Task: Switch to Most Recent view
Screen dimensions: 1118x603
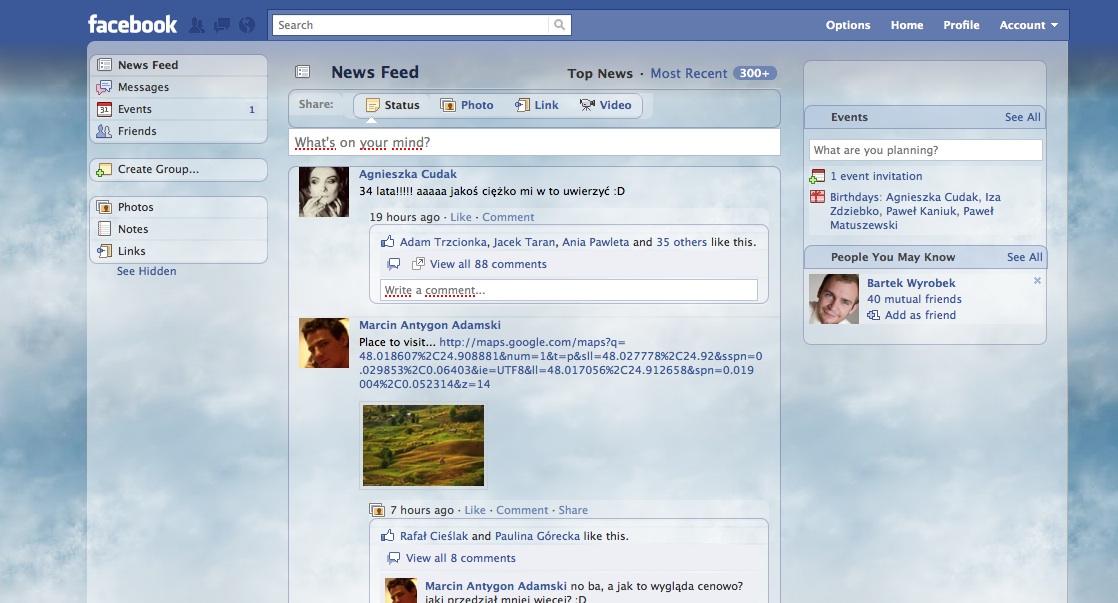Action: tap(689, 73)
